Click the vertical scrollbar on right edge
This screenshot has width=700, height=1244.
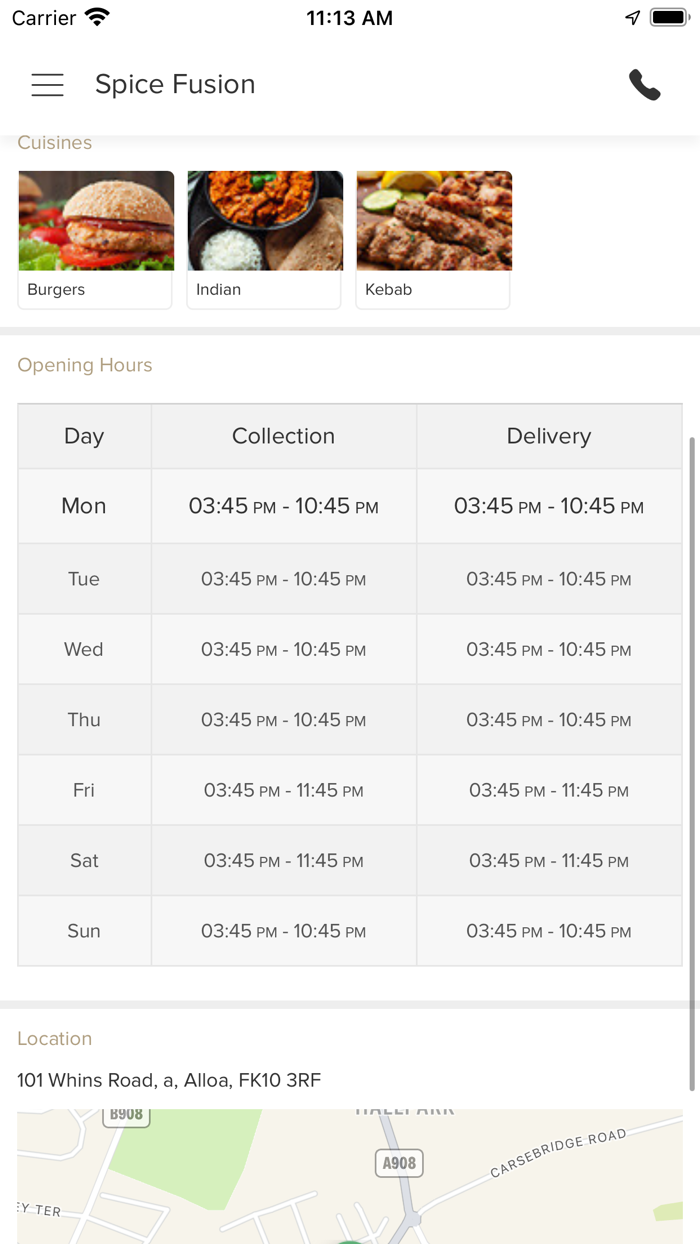pos(691,760)
